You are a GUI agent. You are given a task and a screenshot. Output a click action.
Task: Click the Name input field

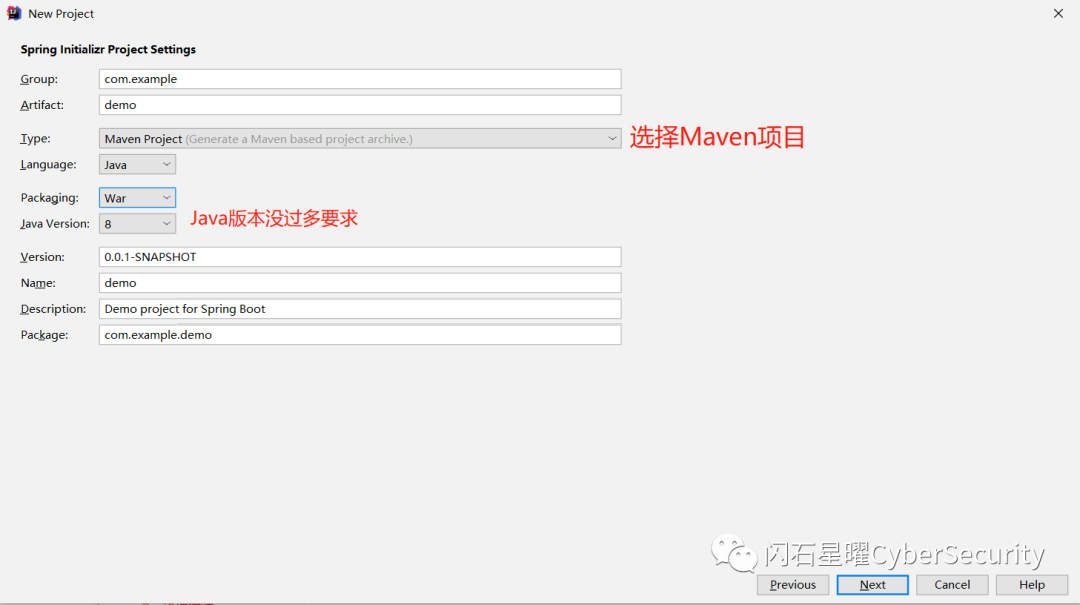[360, 283]
